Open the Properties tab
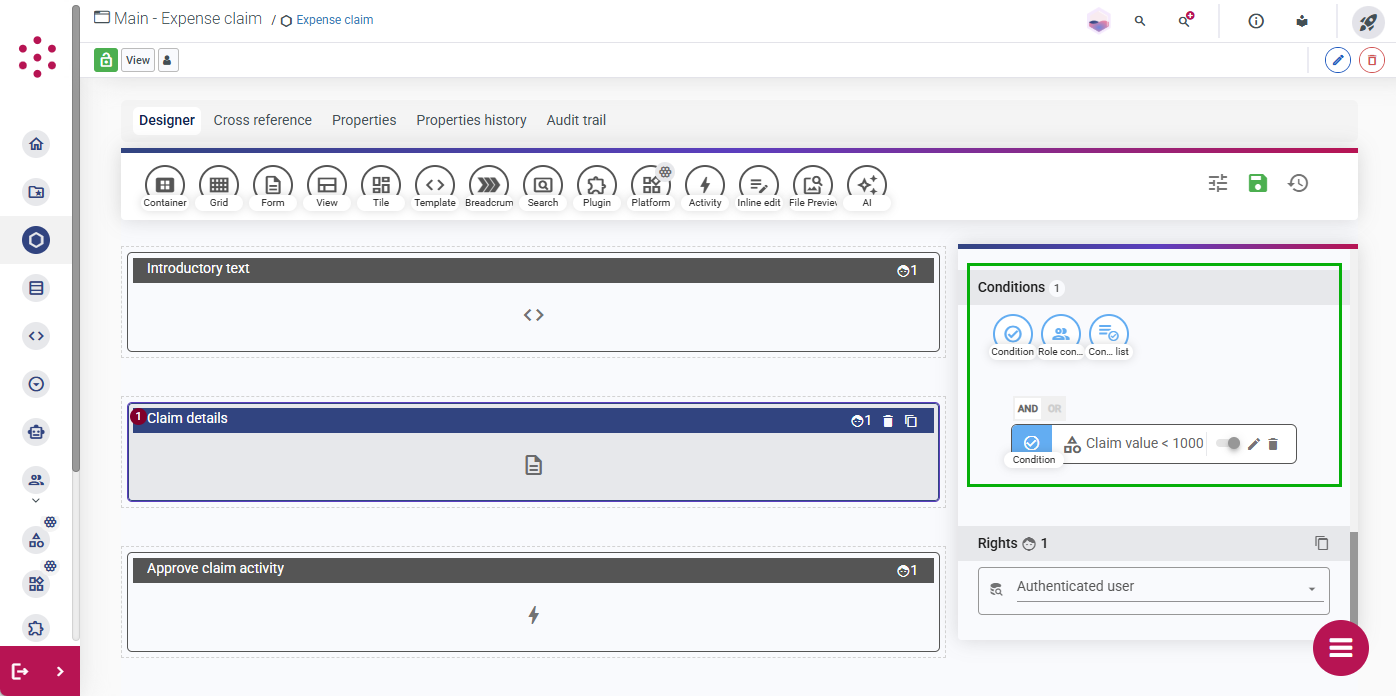 [x=364, y=120]
